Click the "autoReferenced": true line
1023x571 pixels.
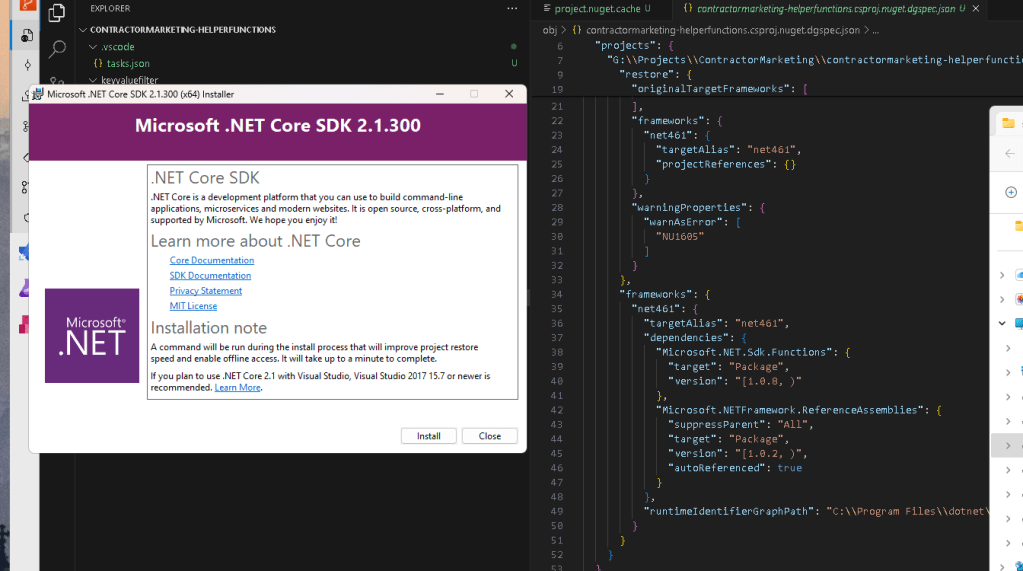click(735, 468)
